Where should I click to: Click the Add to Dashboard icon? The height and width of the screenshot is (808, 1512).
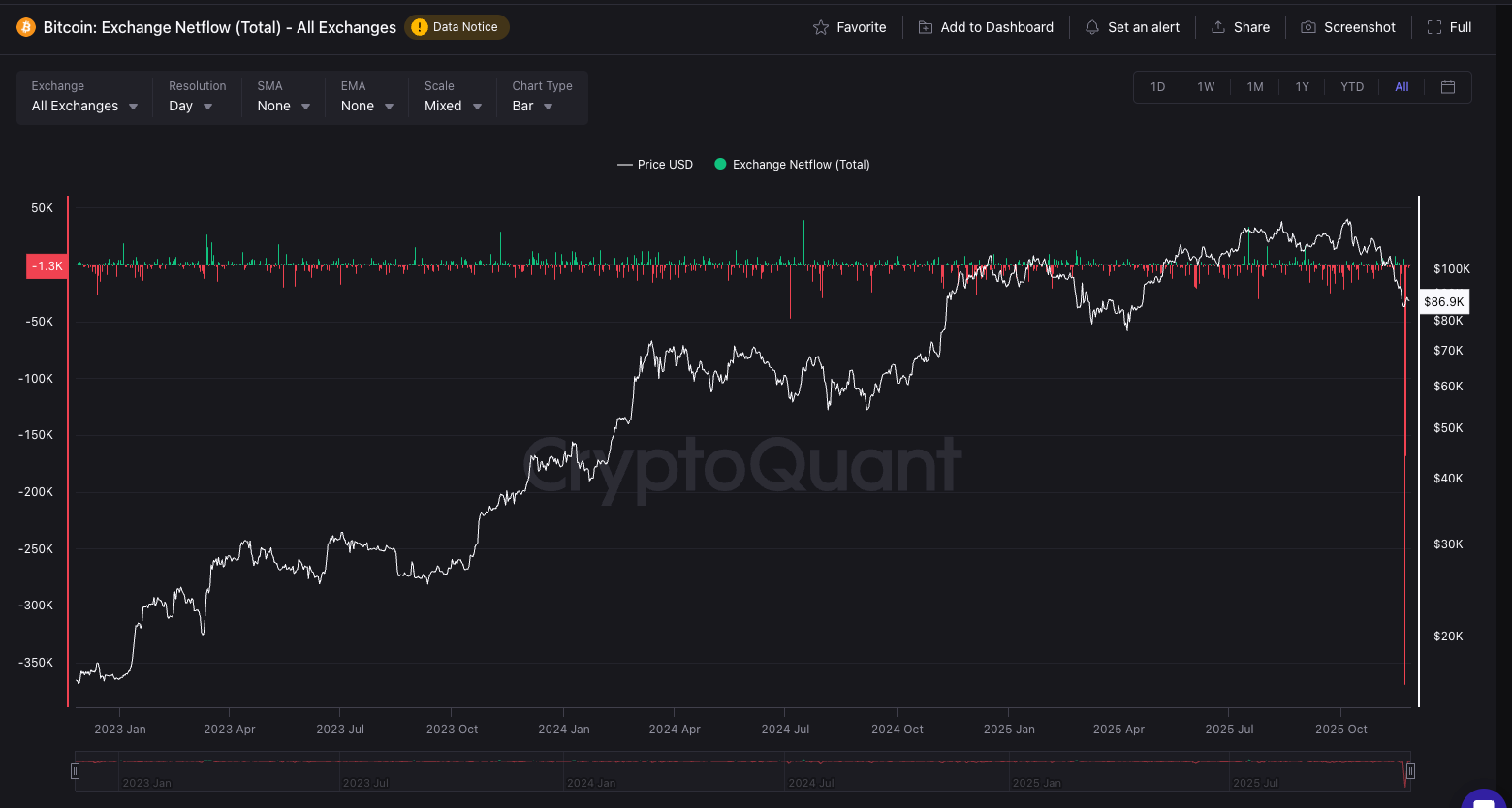point(926,27)
